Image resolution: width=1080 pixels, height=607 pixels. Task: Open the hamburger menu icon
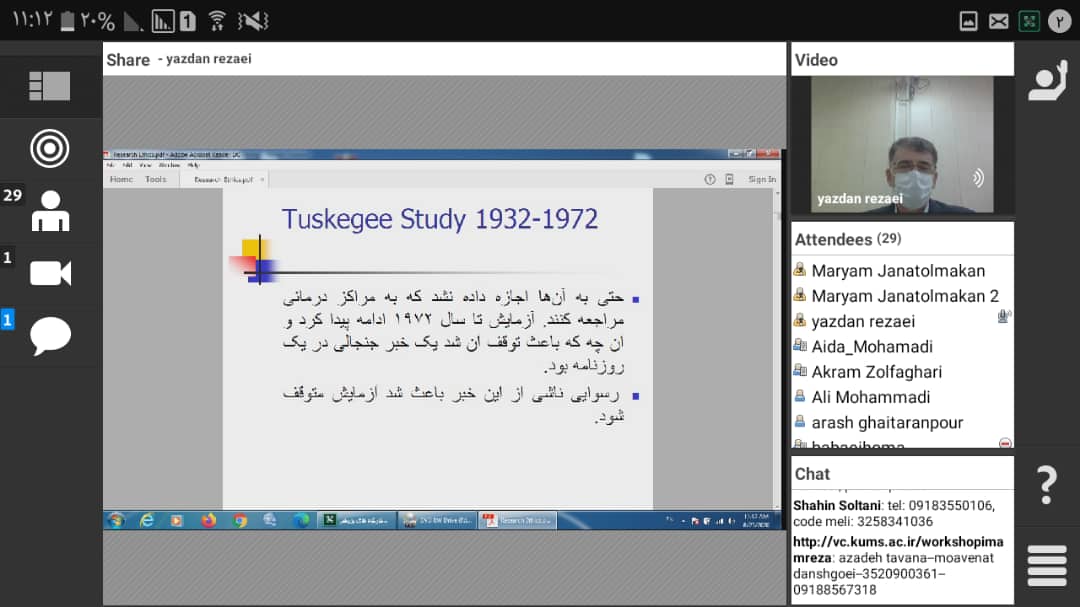(1046, 565)
